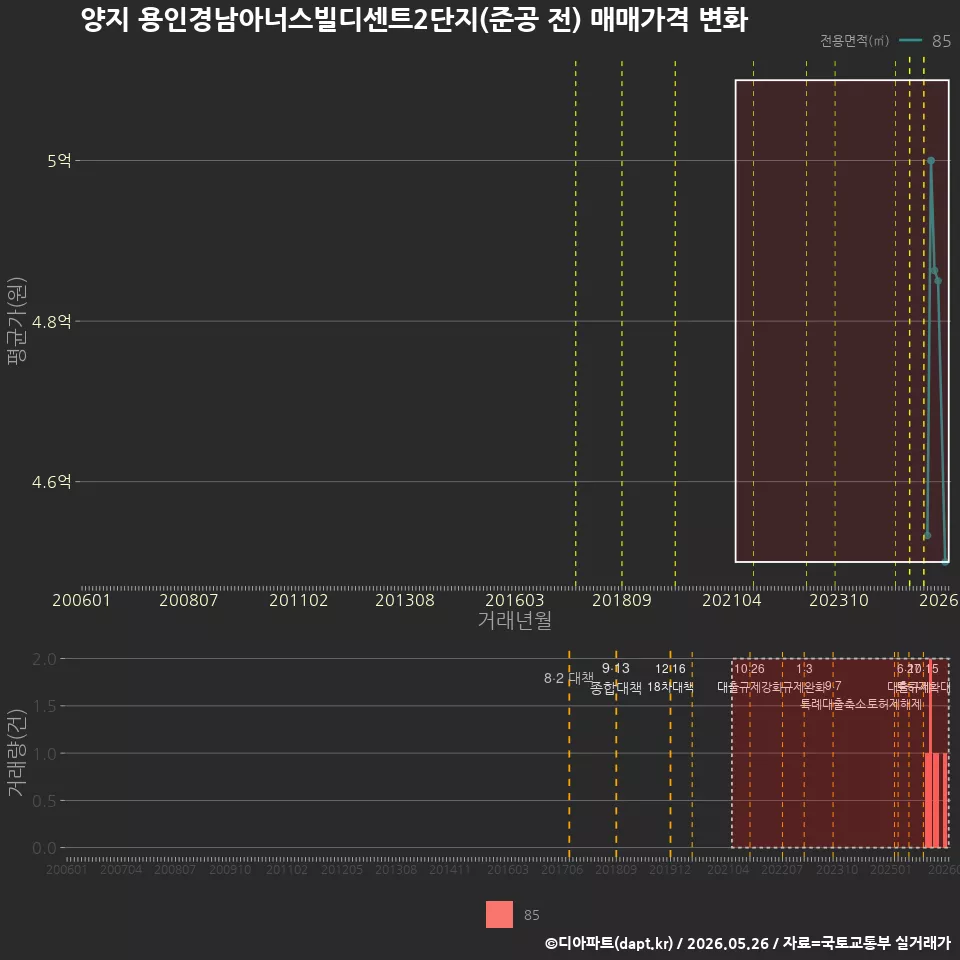The height and width of the screenshot is (960, 960).
Task: Click 200807 on the volume chart axis
Action: click(x=174, y=869)
